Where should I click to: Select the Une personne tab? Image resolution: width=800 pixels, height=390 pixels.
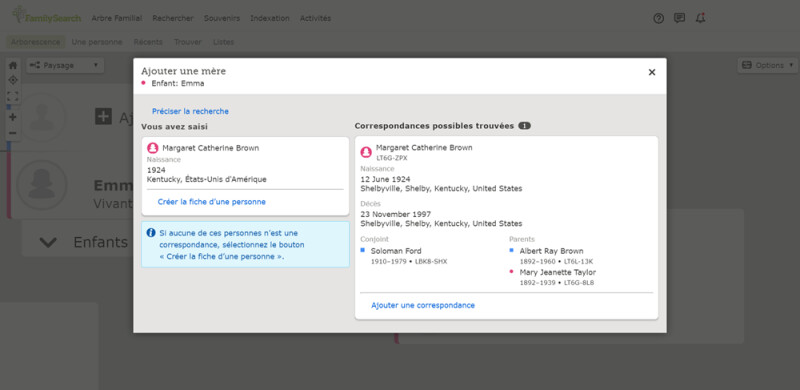coord(97,42)
